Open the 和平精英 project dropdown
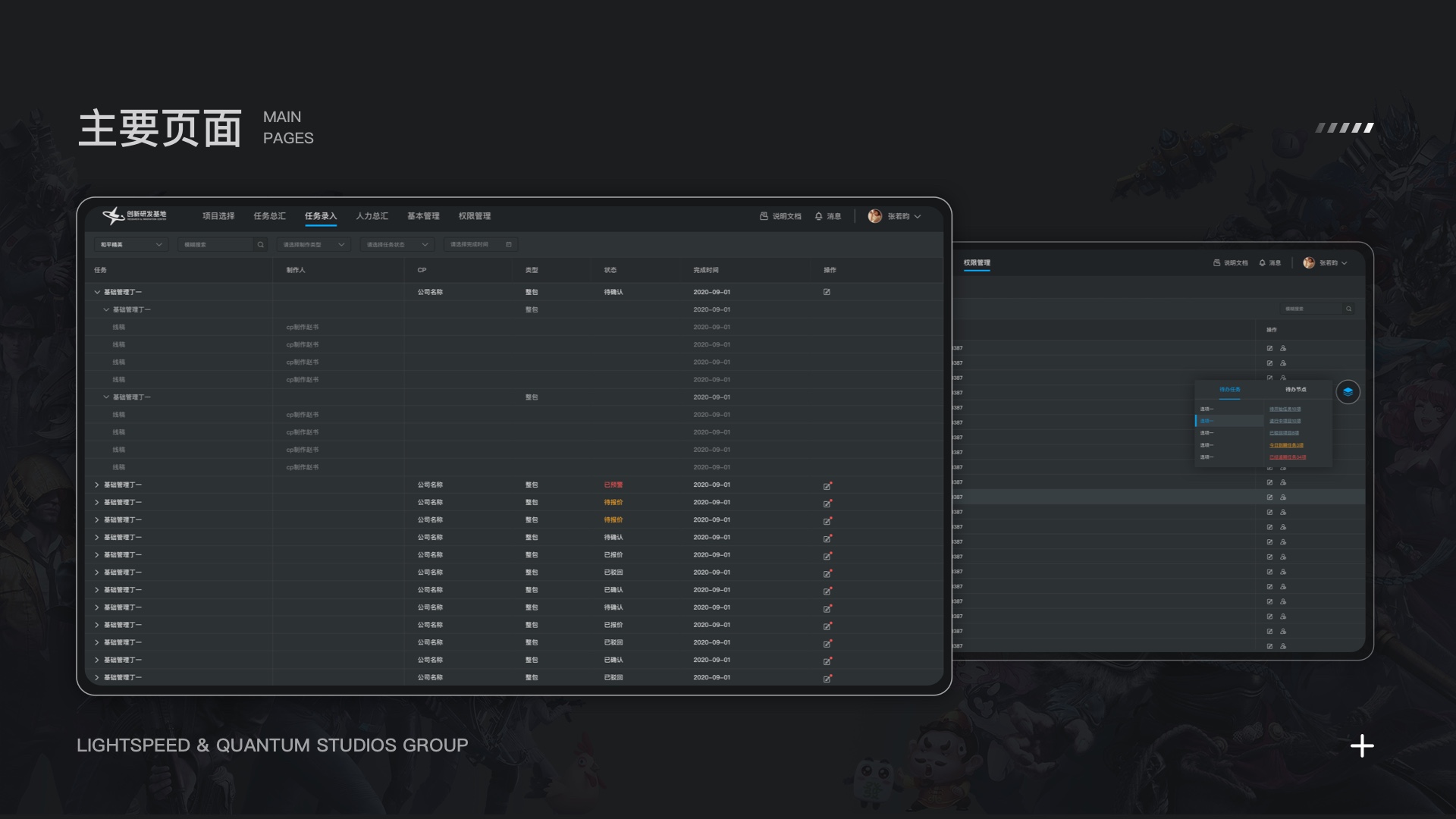 pyautogui.click(x=130, y=245)
